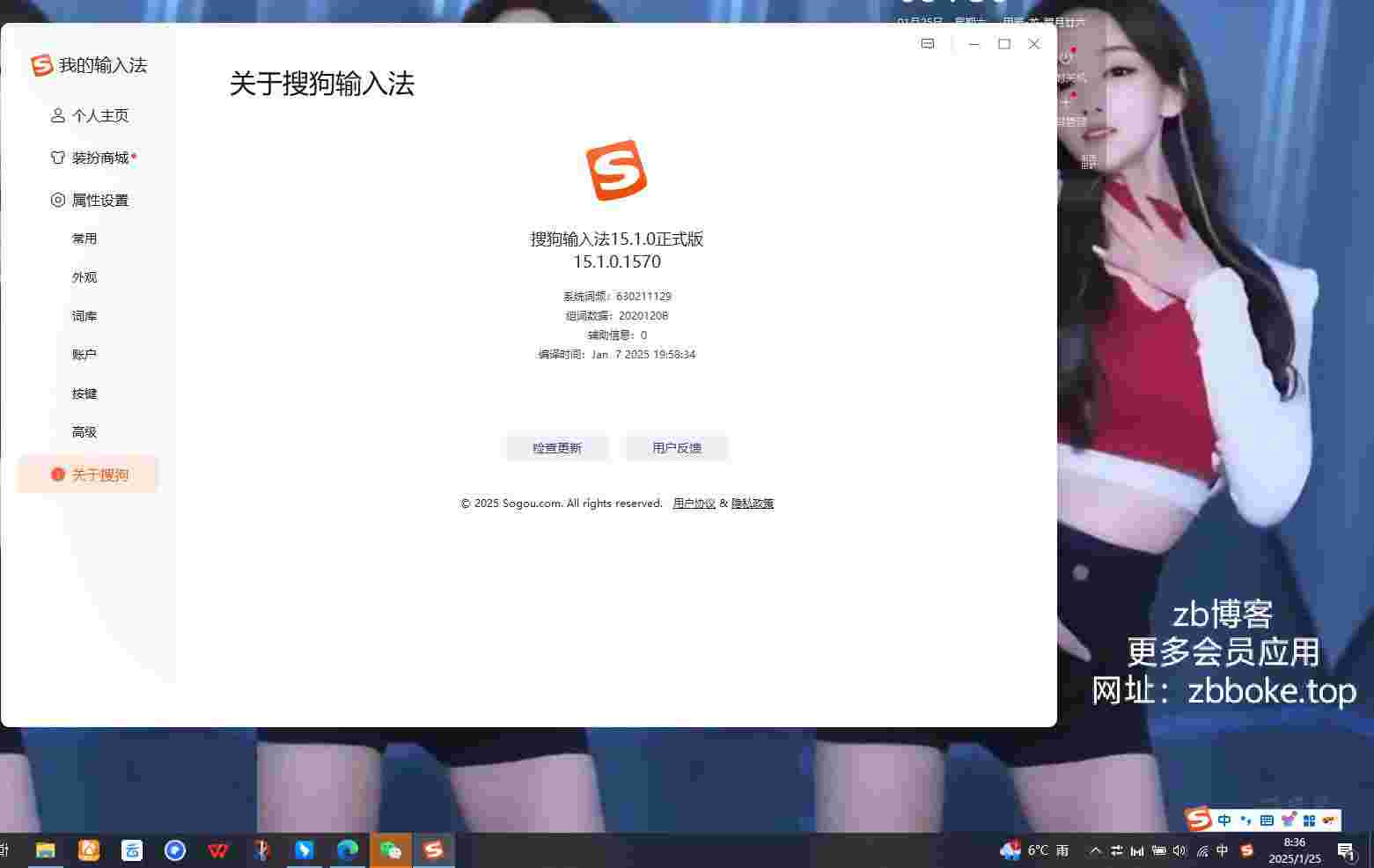Click the 中 language indicator in system tray
Viewport: 1374px width, 868px height.
[1223, 850]
